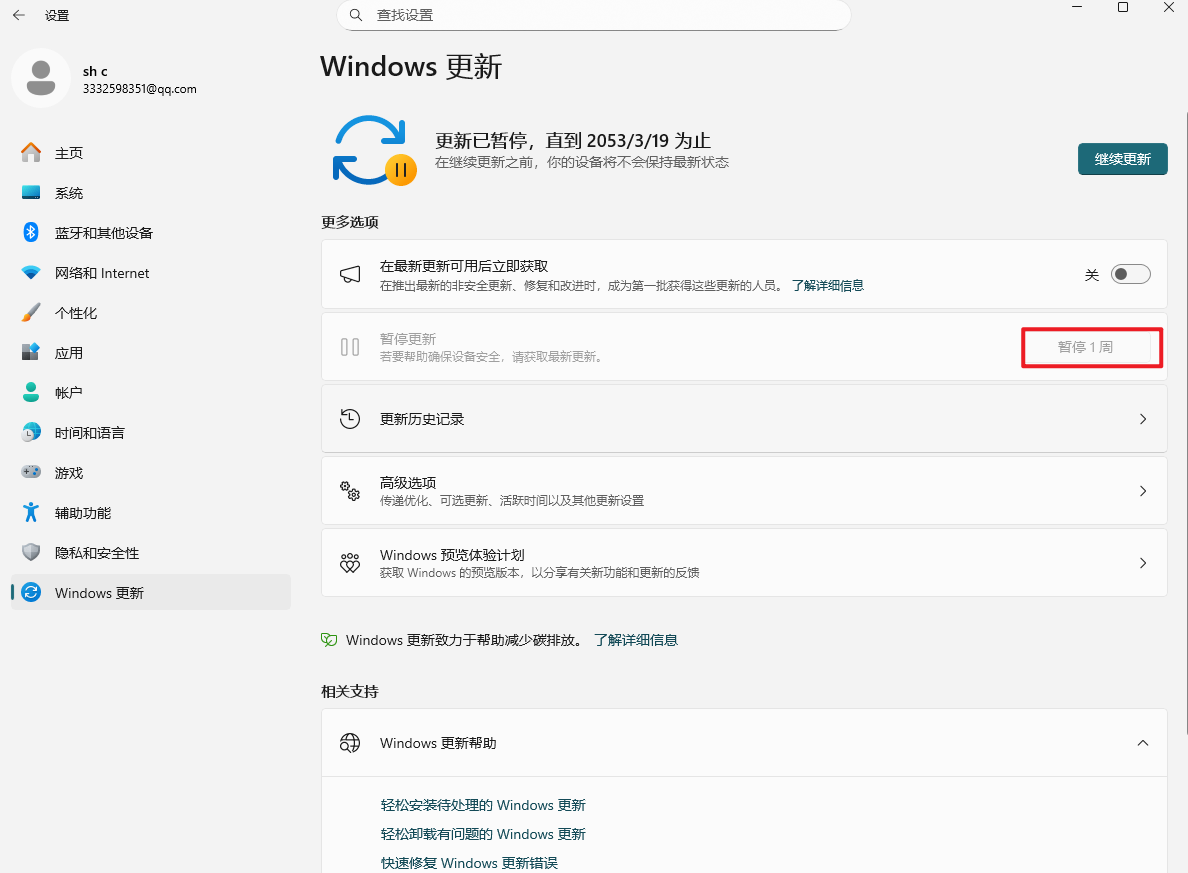Select 游戏 in sidebar
This screenshot has height=873, width=1188.
[x=151, y=472]
